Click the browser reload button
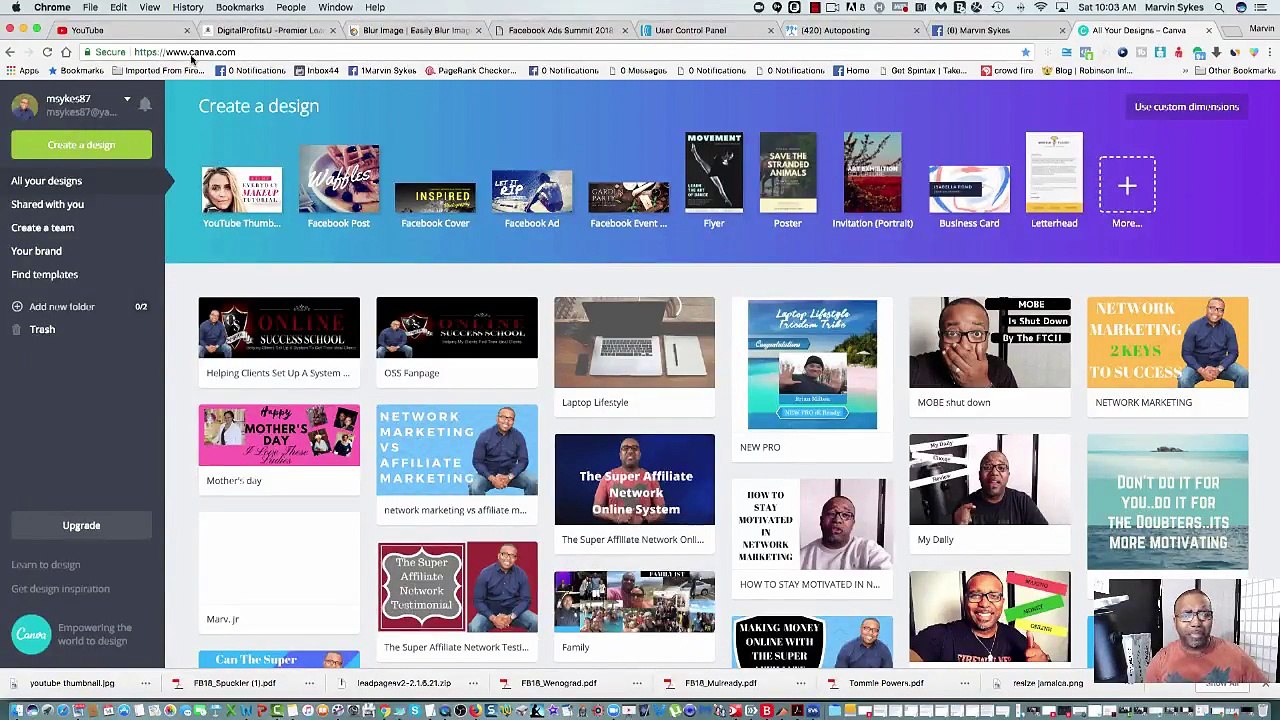 47,52
